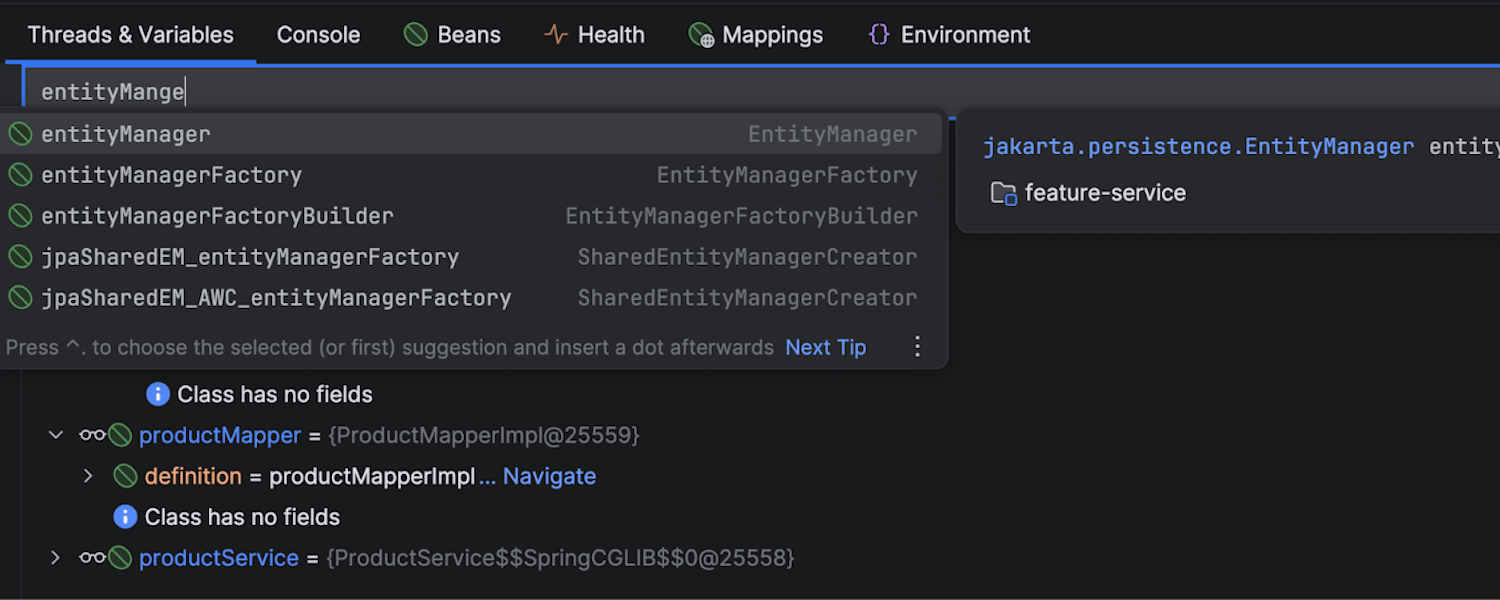
Task: Click the glasses watch icon beside productMapper
Action: tap(92, 435)
